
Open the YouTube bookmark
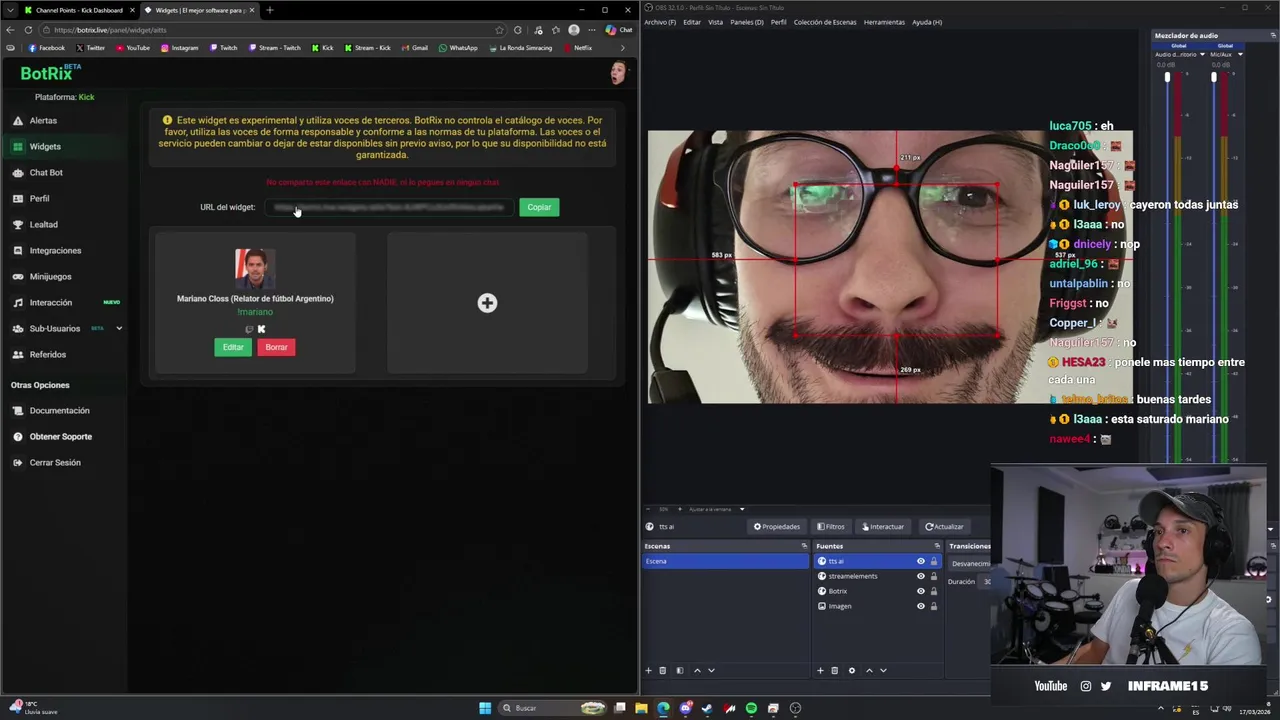[133, 48]
